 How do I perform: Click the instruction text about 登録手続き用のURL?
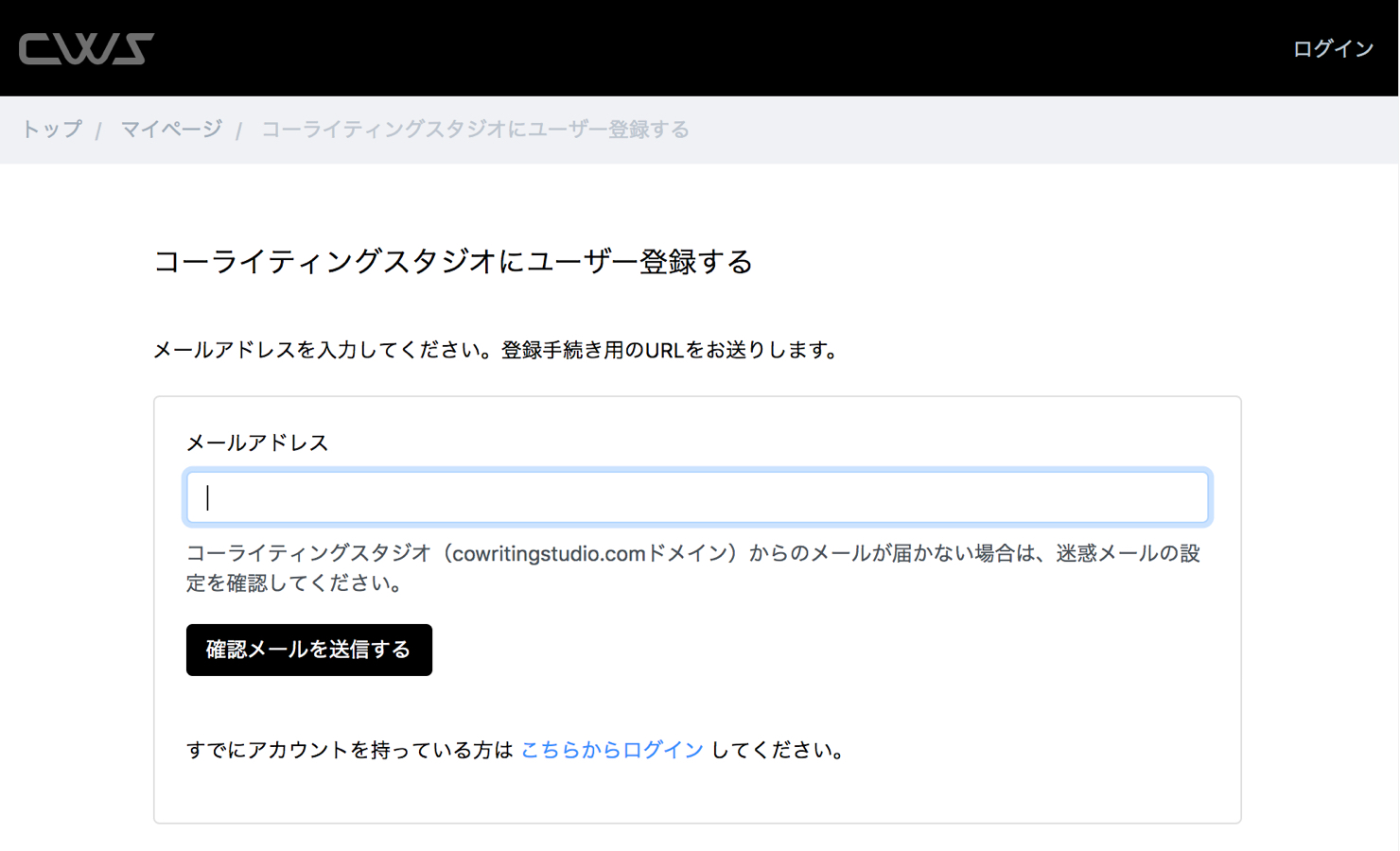tap(497, 350)
